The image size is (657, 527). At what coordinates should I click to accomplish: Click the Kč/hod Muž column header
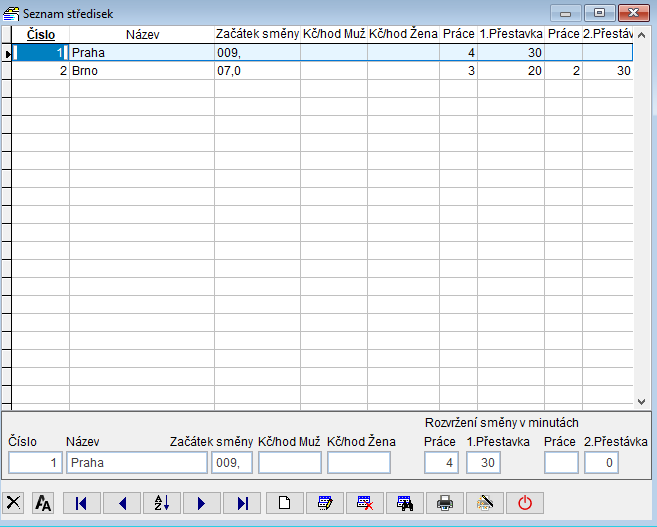click(334, 34)
